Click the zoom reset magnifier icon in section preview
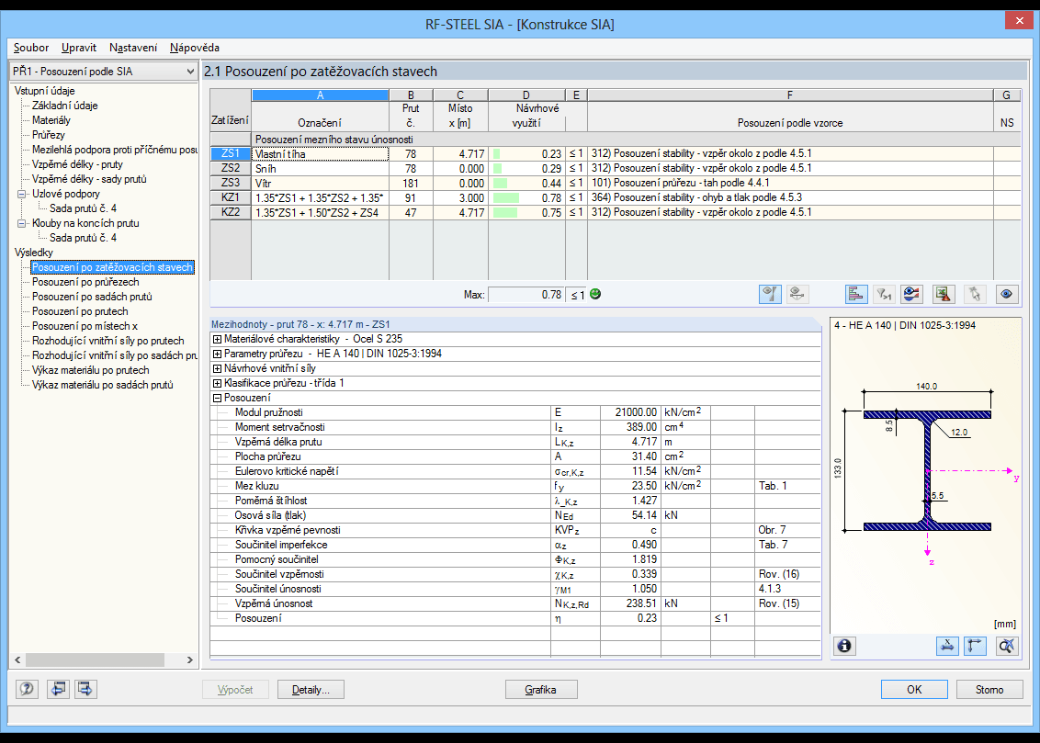Screen dimensions: 1040x743 click(1006, 645)
